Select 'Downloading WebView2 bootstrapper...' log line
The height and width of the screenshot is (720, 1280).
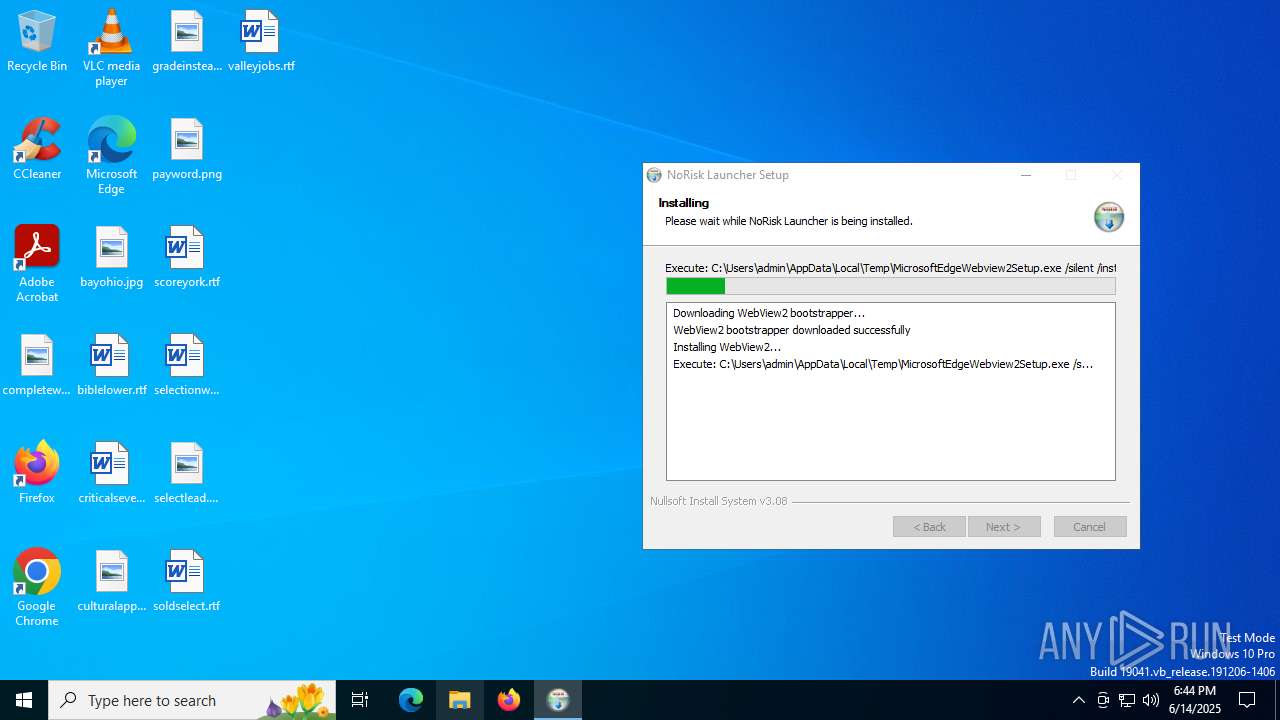[769, 313]
